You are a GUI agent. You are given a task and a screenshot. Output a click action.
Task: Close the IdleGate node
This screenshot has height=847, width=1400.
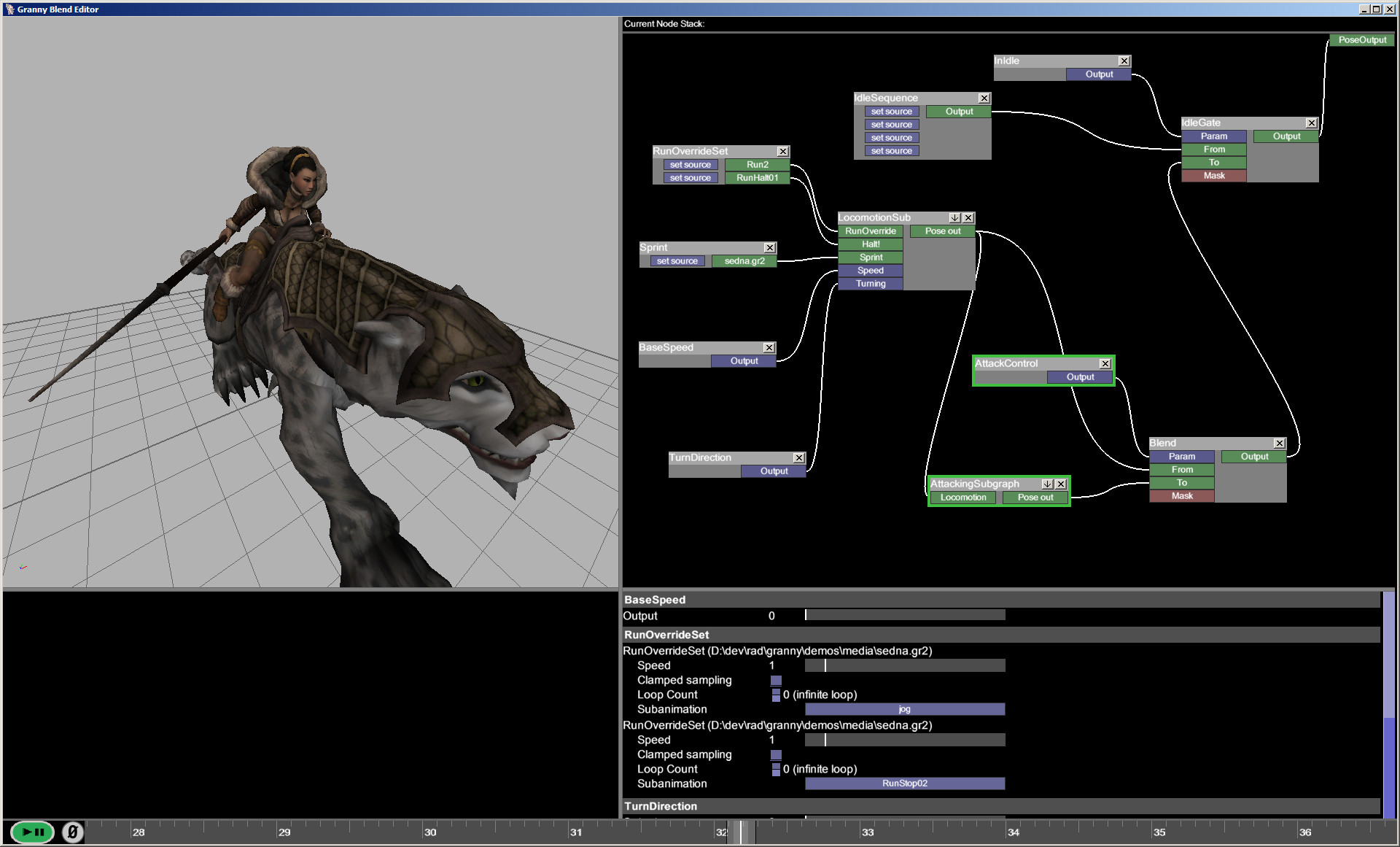(x=1311, y=123)
